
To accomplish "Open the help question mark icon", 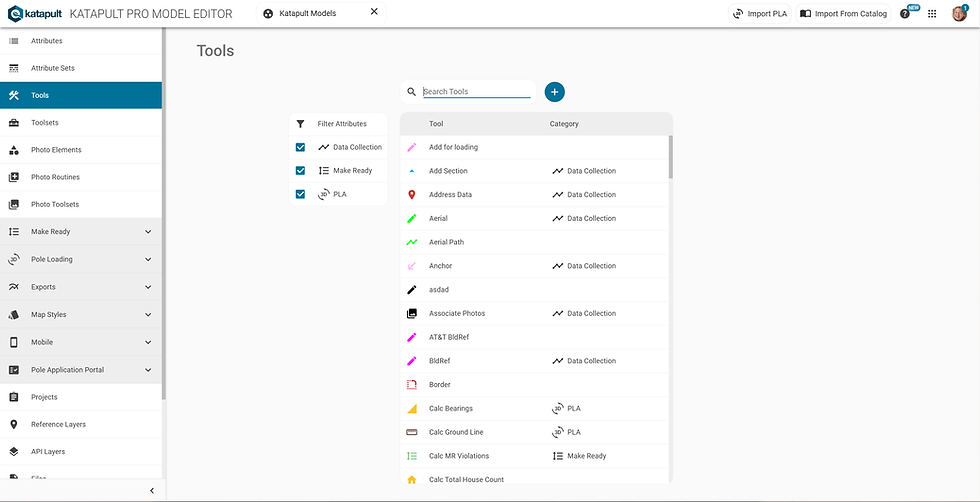I will [x=904, y=14].
